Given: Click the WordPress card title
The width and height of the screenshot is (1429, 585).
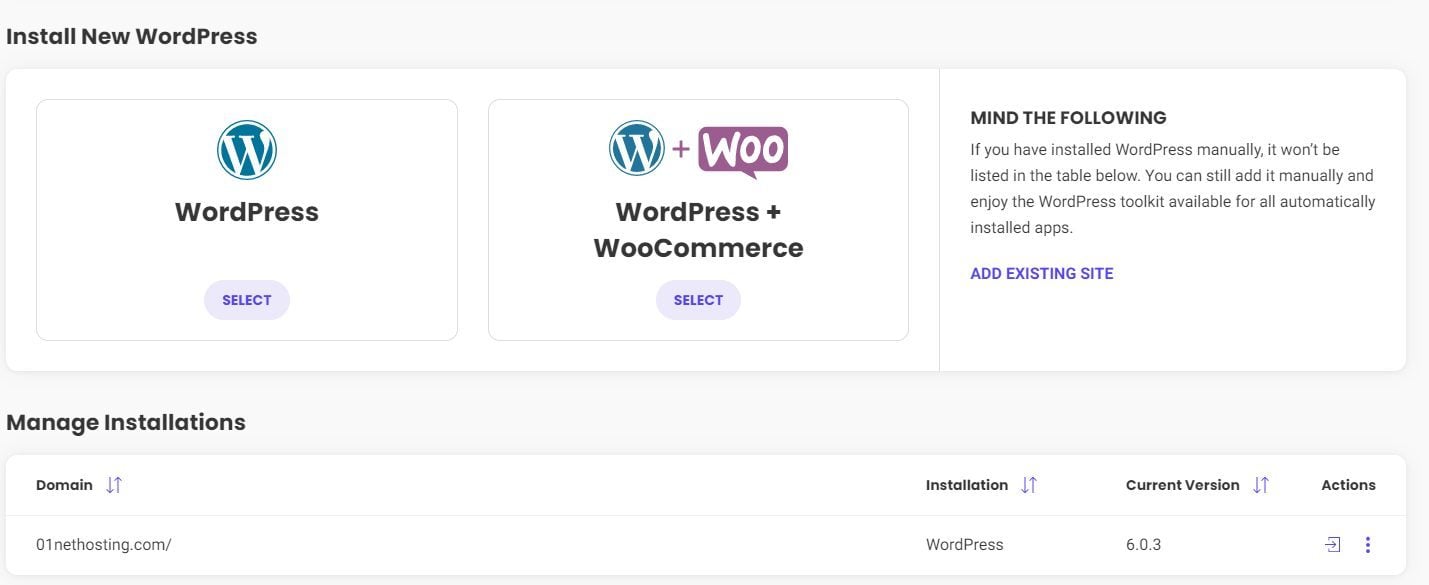Looking at the screenshot, I should click(x=247, y=212).
